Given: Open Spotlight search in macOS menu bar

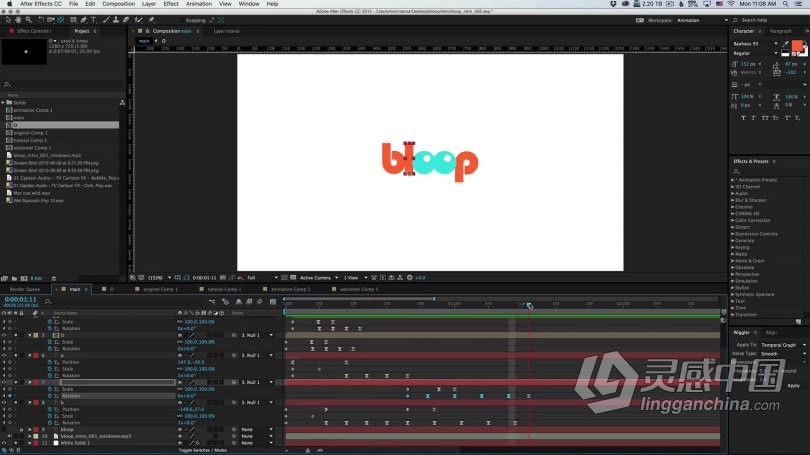Looking at the screenshot, I should coord(785,4).
